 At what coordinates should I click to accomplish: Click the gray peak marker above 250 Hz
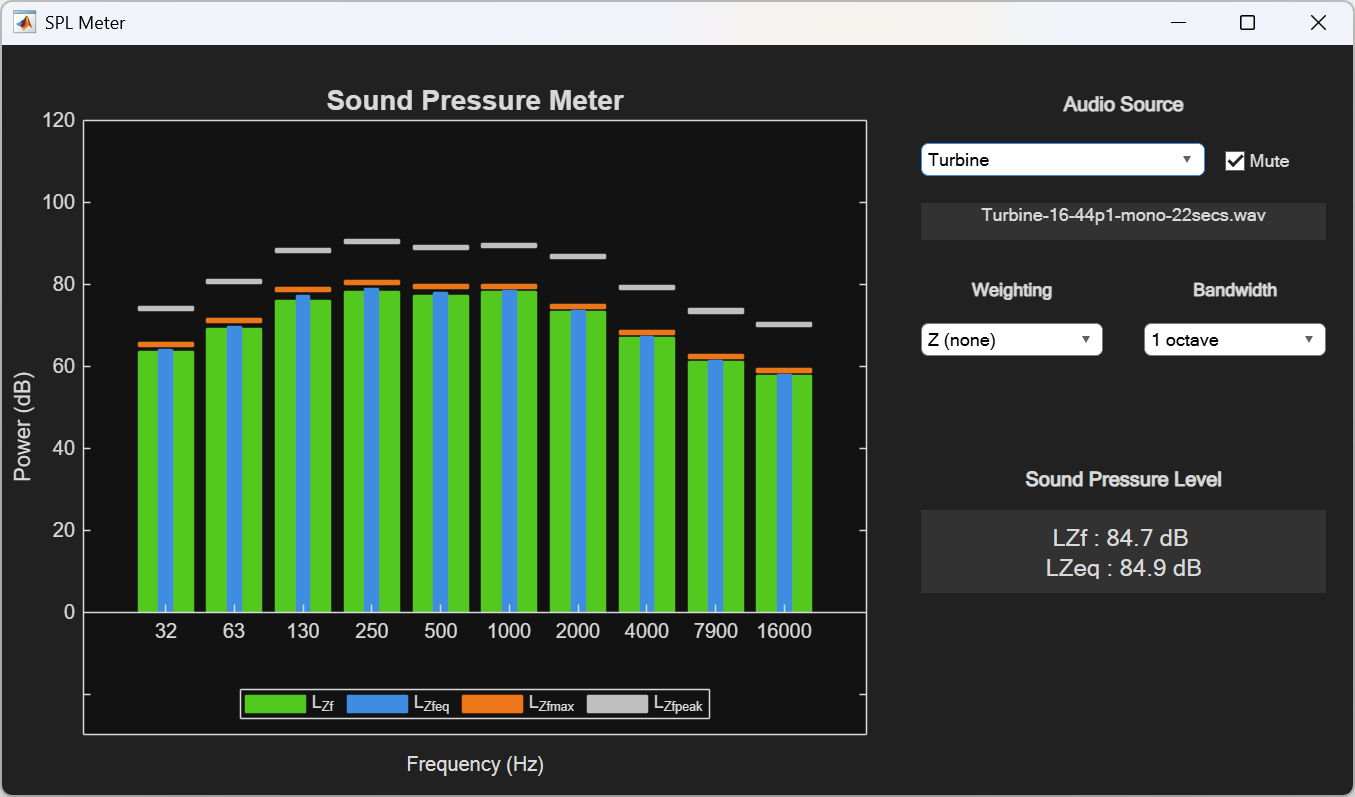pos(372,241)
